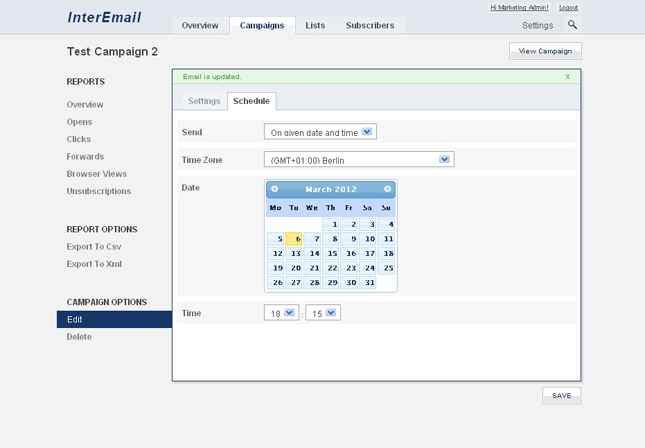Open the Unsubscriptions report
This screenshot has width=645, height=448.
pyautogui.click(x=98, y=191)
